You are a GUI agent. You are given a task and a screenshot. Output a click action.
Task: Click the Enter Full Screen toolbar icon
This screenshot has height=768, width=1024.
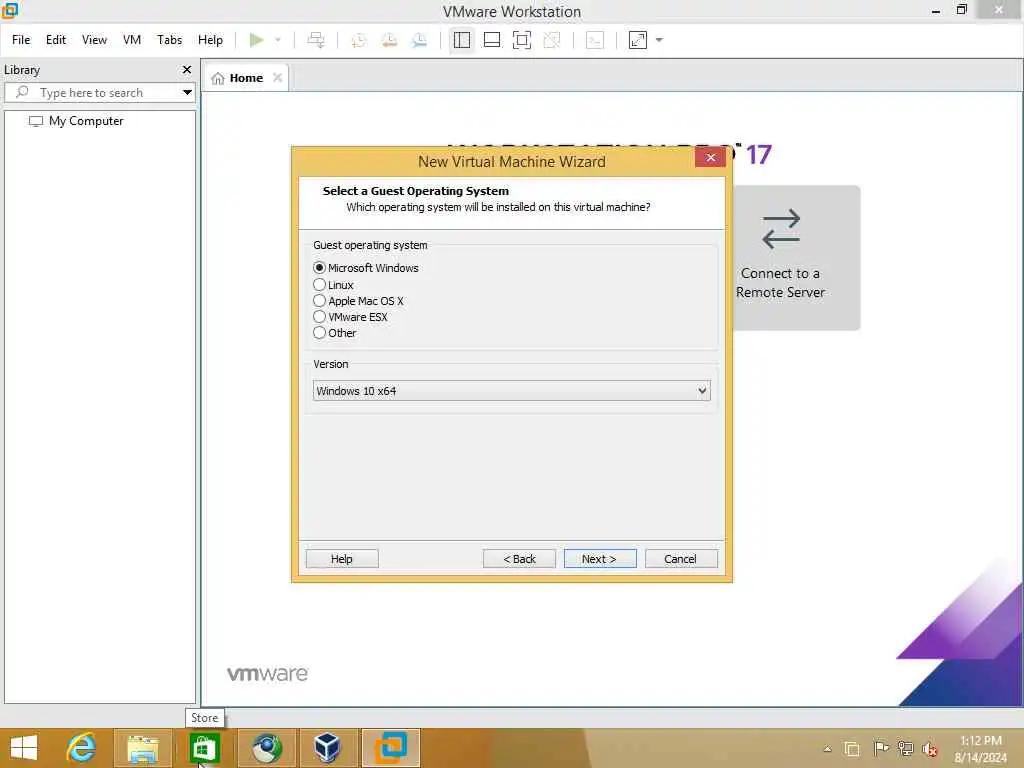(522, 40)
